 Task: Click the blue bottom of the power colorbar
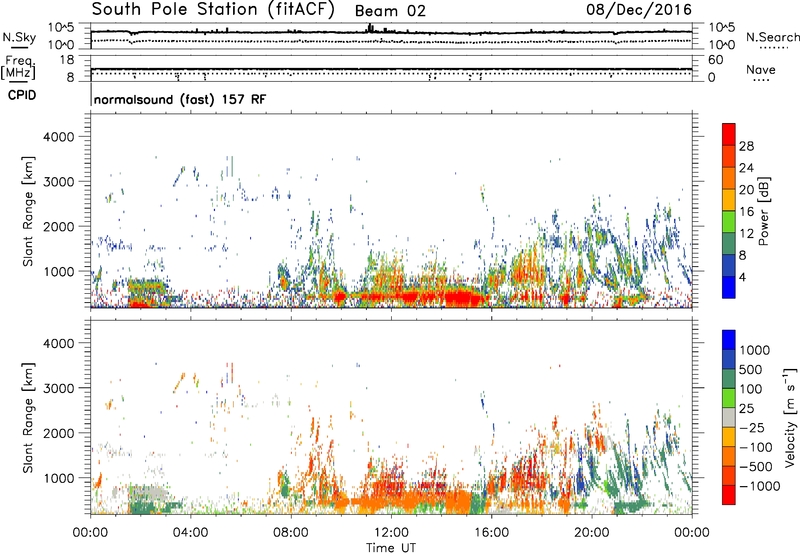[x=729, y=287]
